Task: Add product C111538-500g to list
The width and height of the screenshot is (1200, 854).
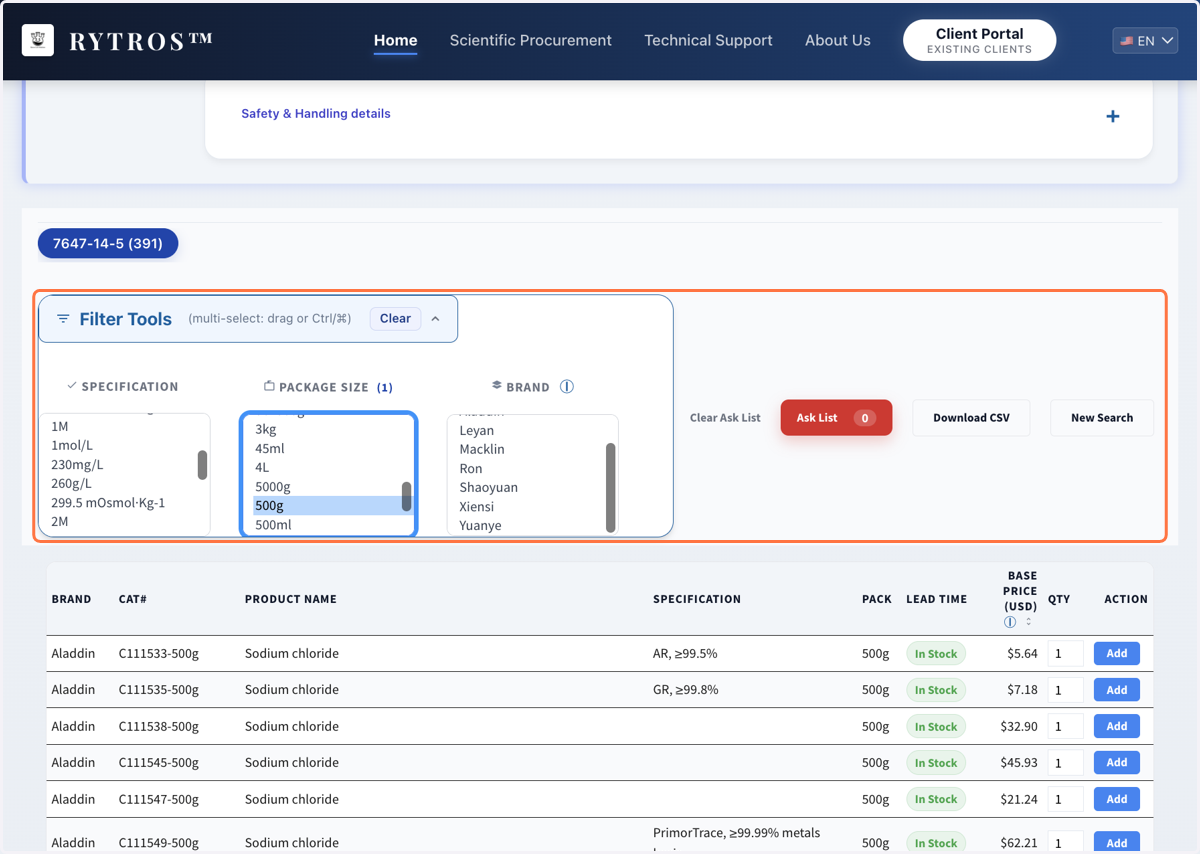Action: pyautogui.click(x=1117, y=726)
